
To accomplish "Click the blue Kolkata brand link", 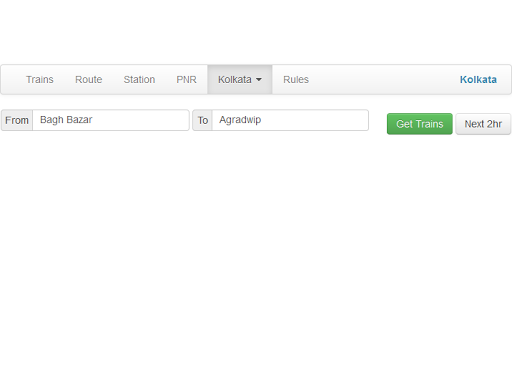I will click(x=478, y=80).
